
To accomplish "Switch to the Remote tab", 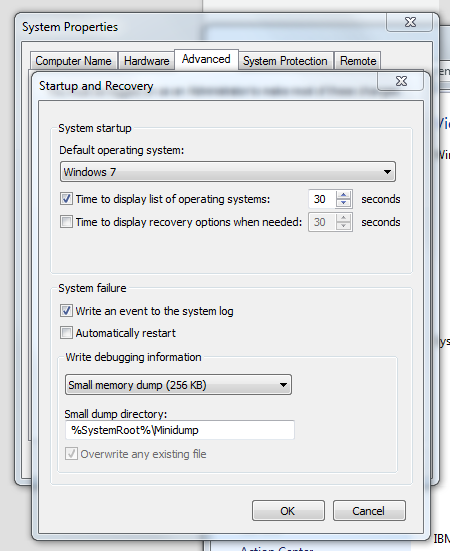I will (x=358, y=61).
